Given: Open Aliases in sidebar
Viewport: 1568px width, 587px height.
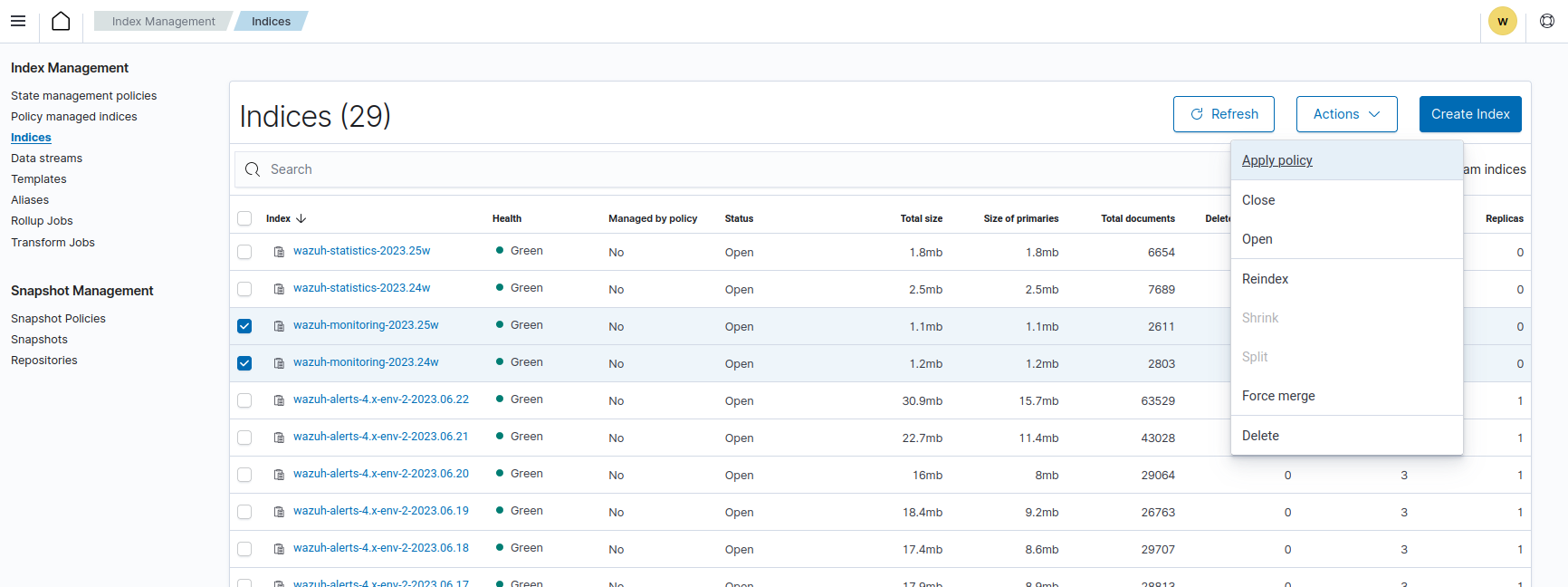Looking at the screenshot, I should (30, 199).
